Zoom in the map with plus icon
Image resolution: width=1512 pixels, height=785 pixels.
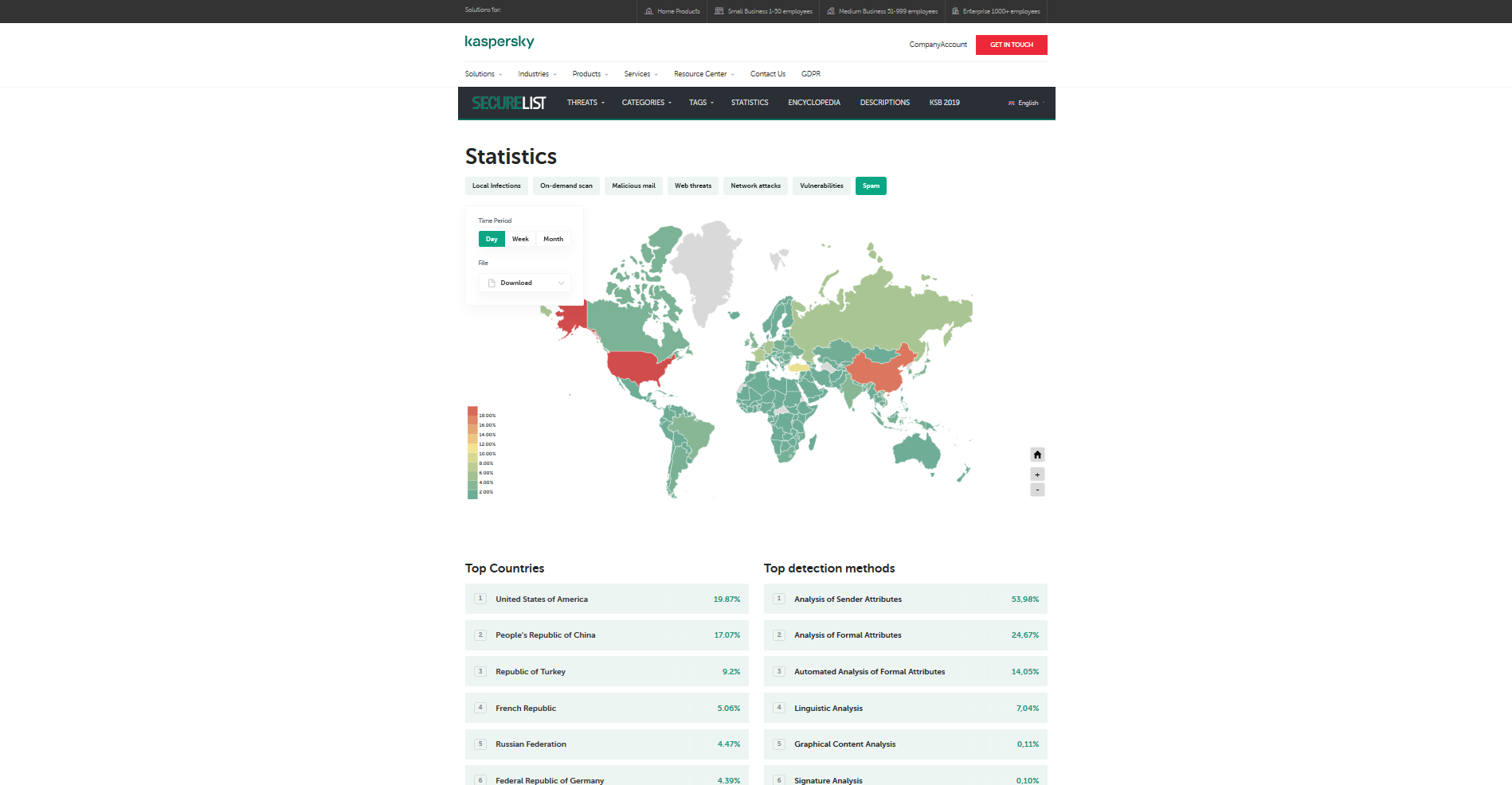tap(1037, 475)
